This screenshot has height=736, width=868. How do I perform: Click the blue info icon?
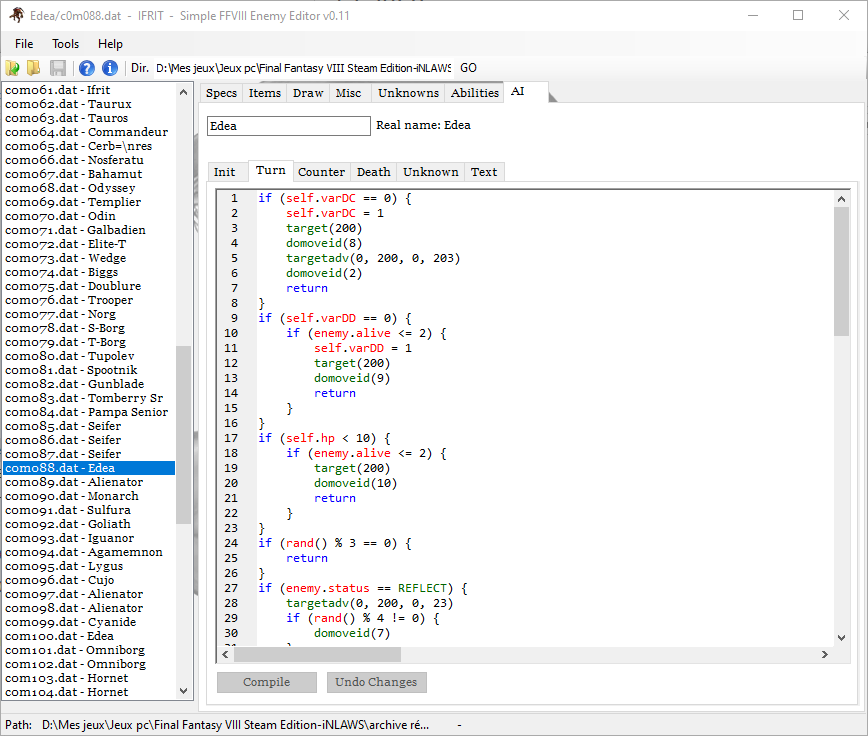point(110,68)
